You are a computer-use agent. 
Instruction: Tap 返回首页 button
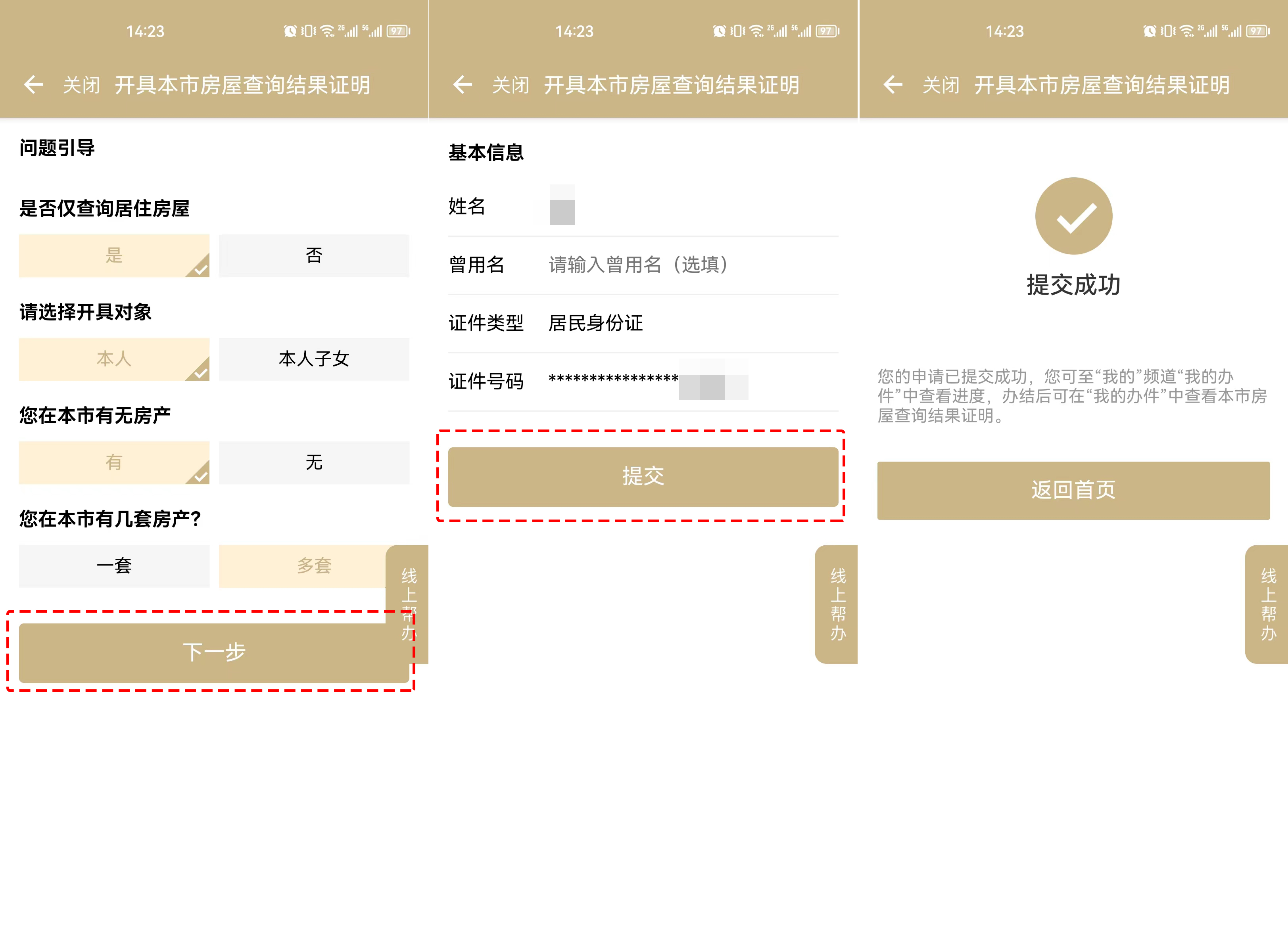tap(1073, 490)
